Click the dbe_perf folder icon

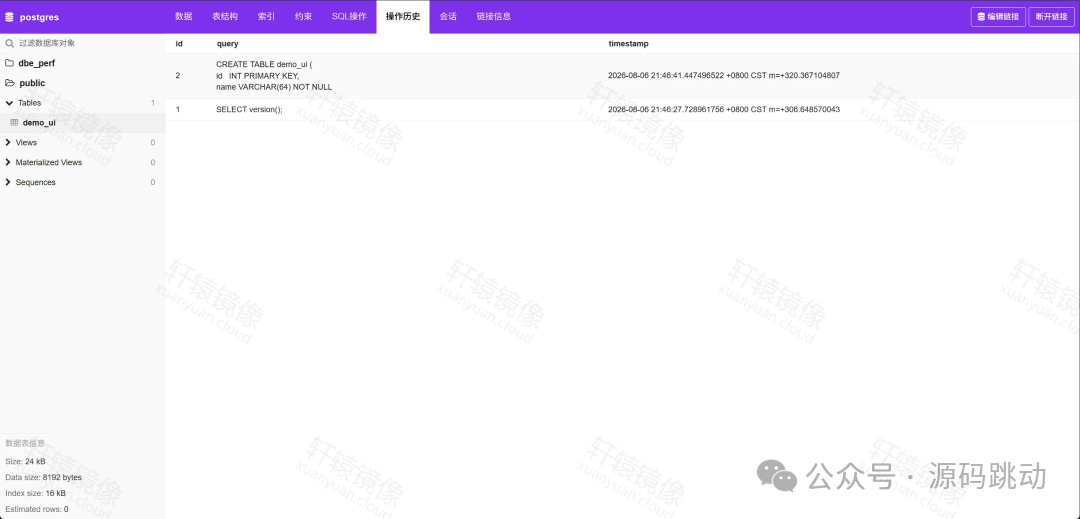[x=10, y=63]
